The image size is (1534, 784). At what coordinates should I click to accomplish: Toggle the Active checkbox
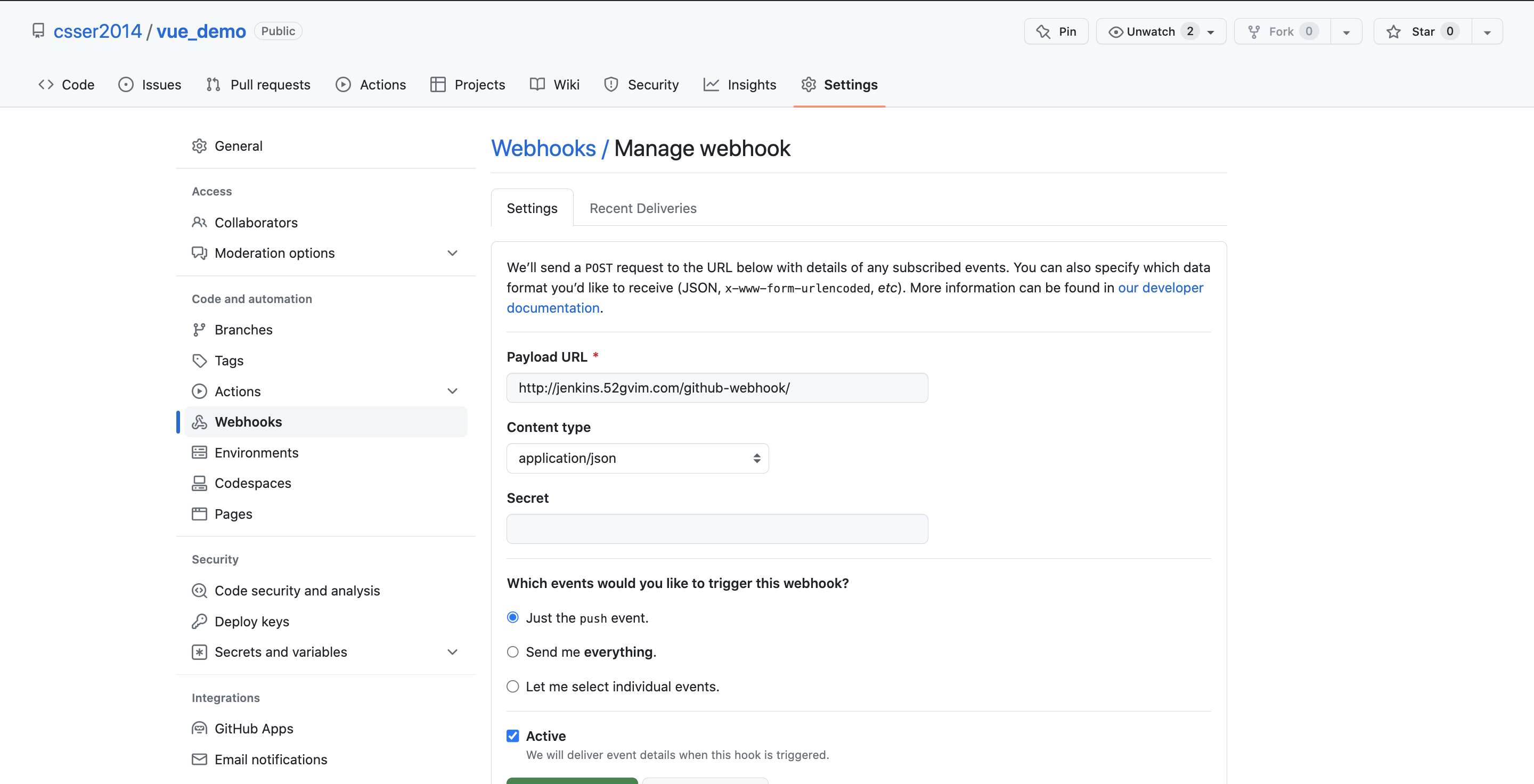[x=513, y=736]
